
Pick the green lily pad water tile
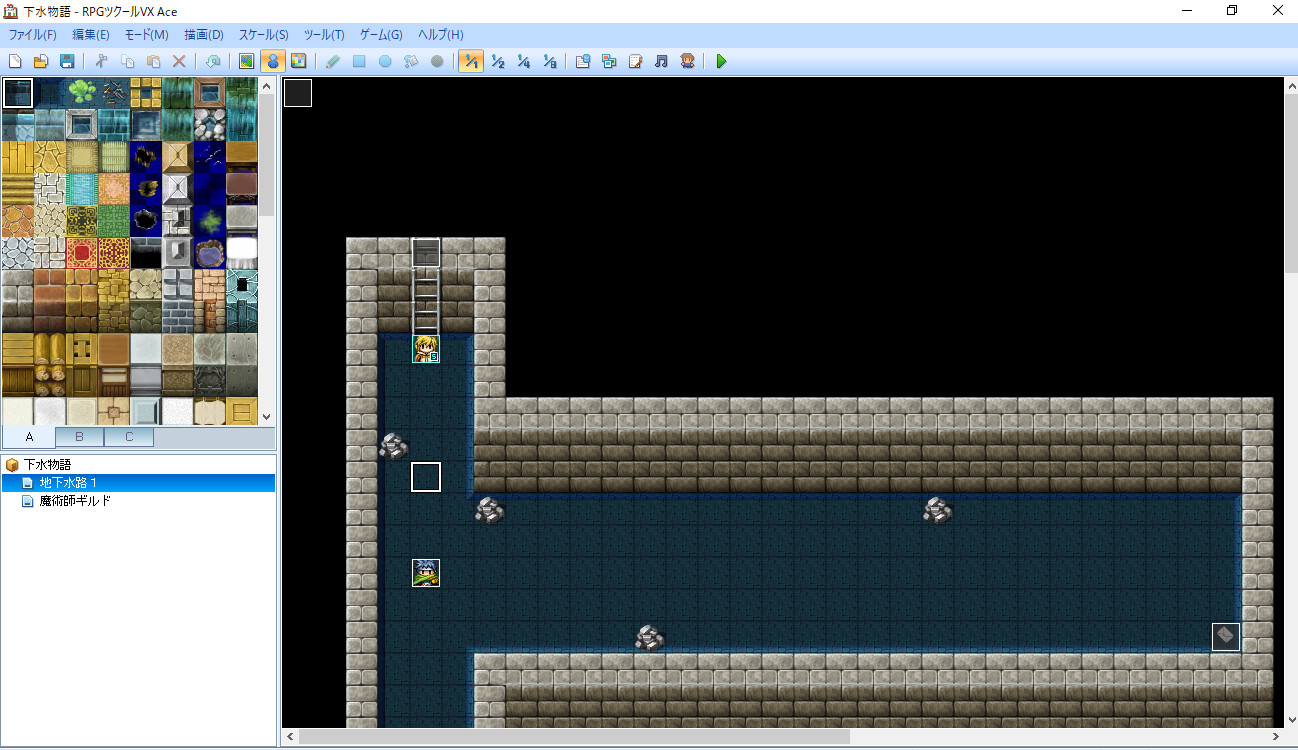coord(82,93)
